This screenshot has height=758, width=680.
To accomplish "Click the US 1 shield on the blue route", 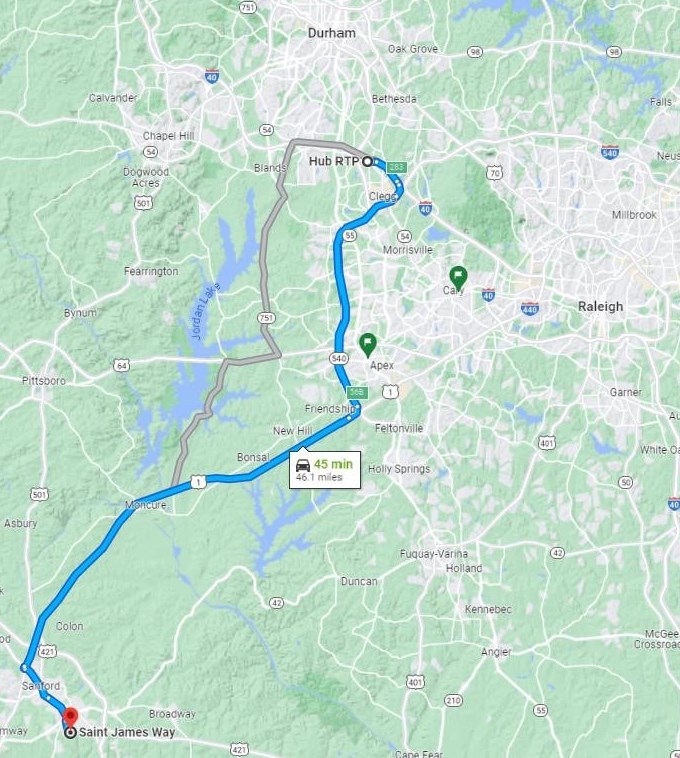I will tap(198, 481).
